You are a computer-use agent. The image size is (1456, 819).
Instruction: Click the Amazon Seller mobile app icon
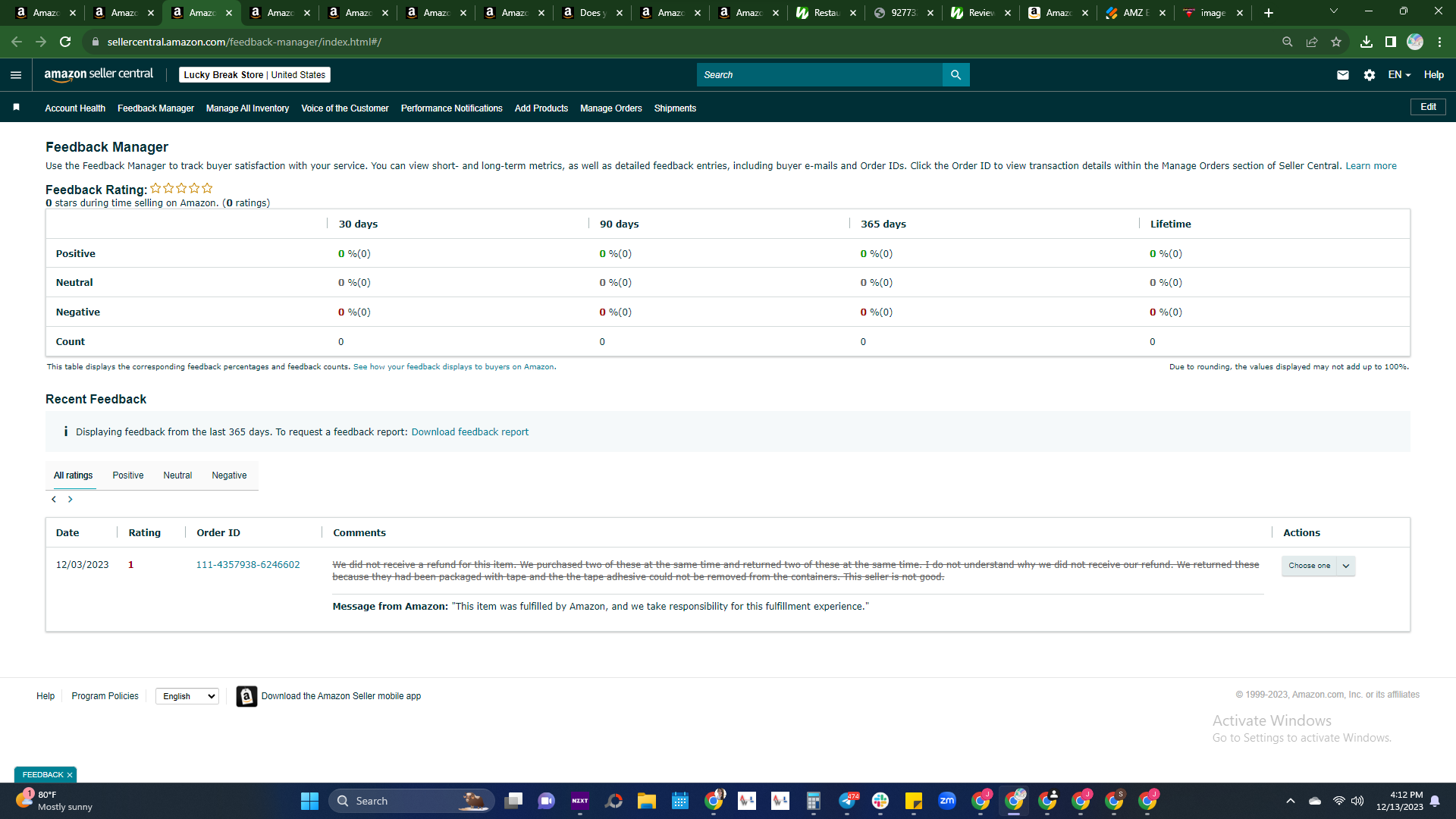246,696
